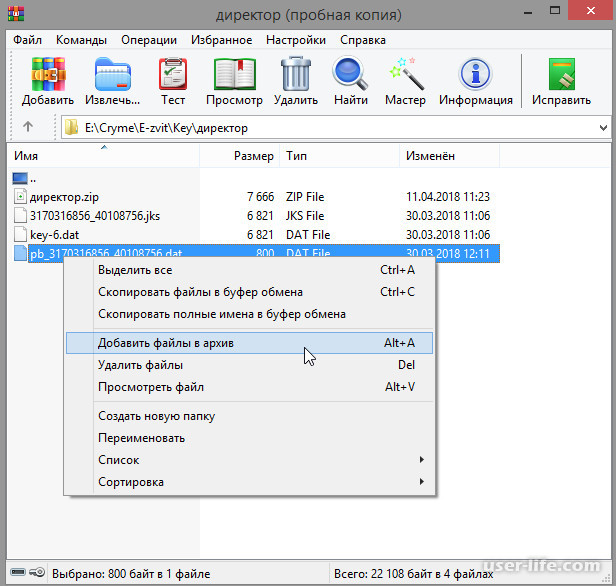616x586 pixels.
Task: Expand the Список submenu arrow
Action: click(x=422, y=460)
